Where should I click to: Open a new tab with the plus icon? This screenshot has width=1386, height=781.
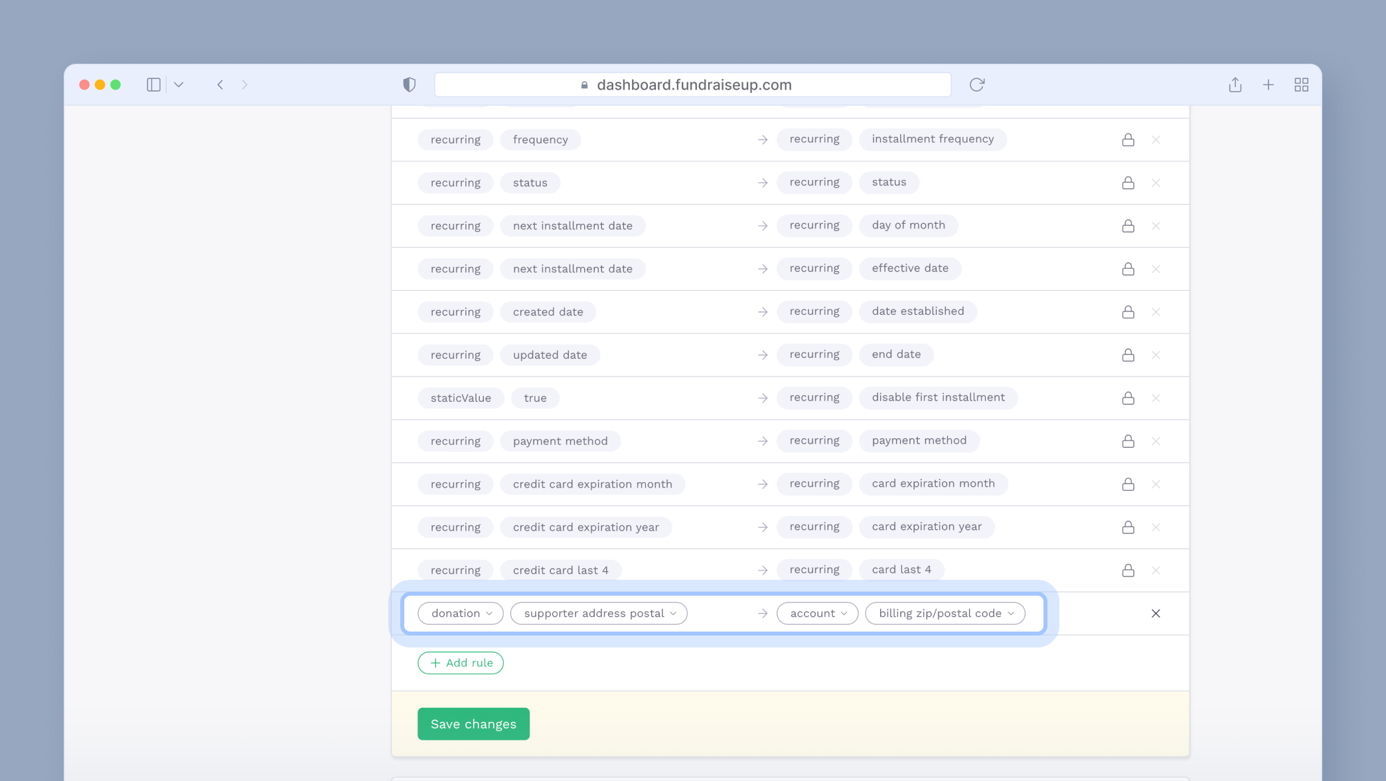pyautogui.click(x=1268, y=85)
